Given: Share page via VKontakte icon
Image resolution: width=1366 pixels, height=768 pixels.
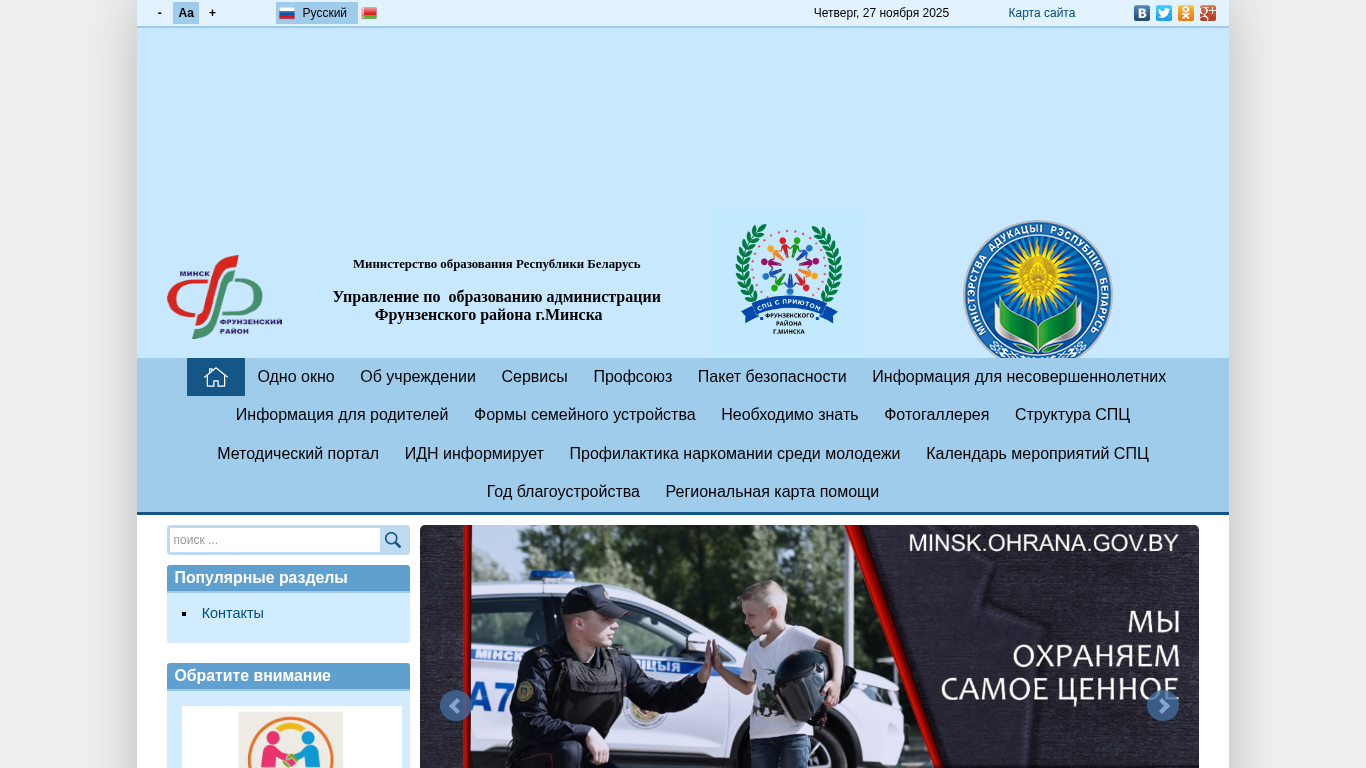Looking at the screenshot, I should click(1141, 13).
